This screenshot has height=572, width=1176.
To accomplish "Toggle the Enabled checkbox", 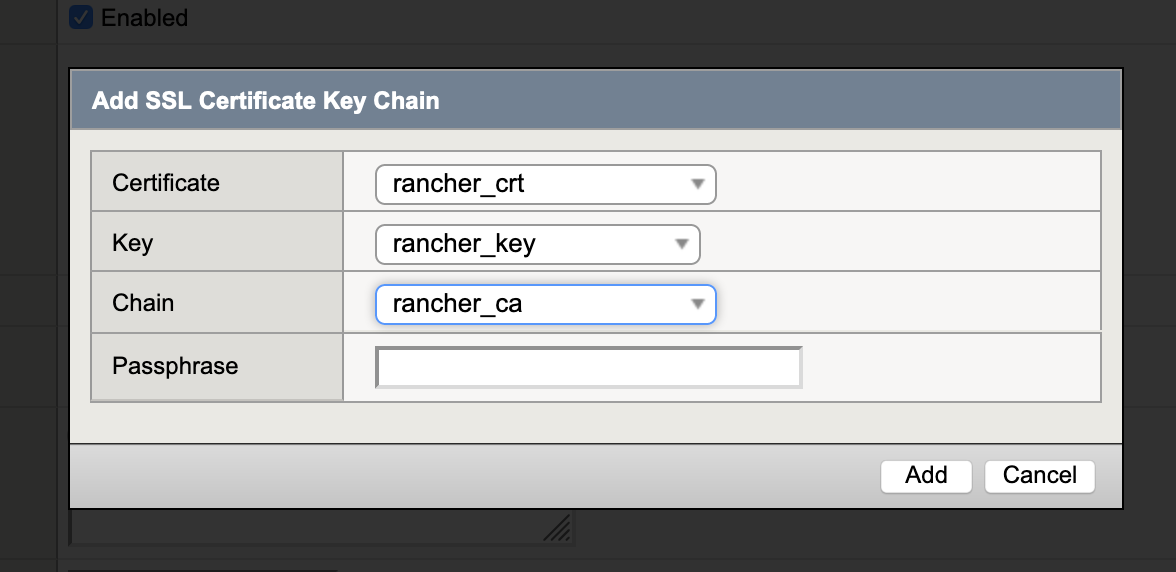I will click(82, 17).
